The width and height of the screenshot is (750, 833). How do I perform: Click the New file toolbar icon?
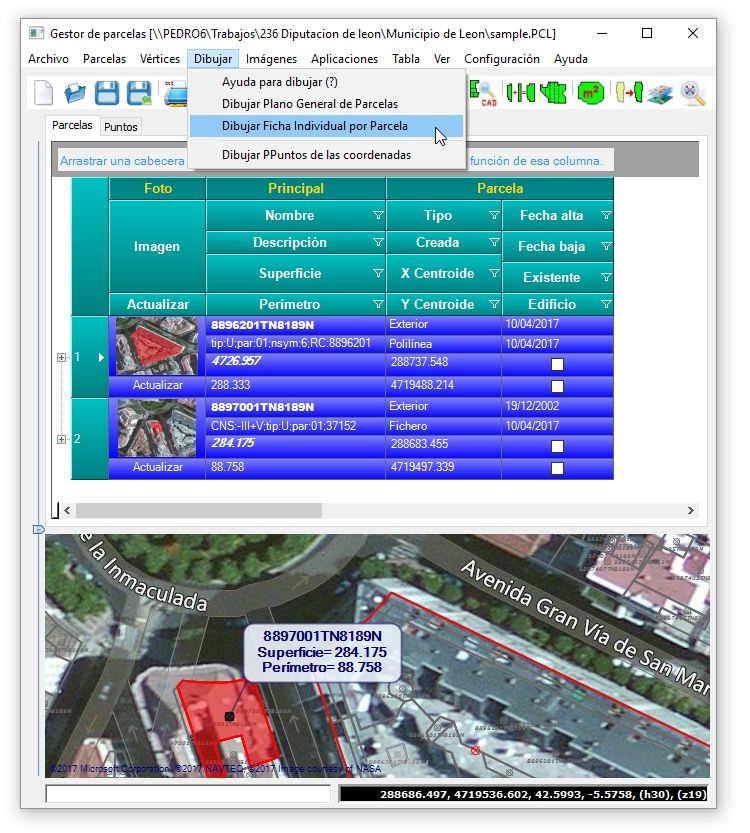tap(44, 93)
